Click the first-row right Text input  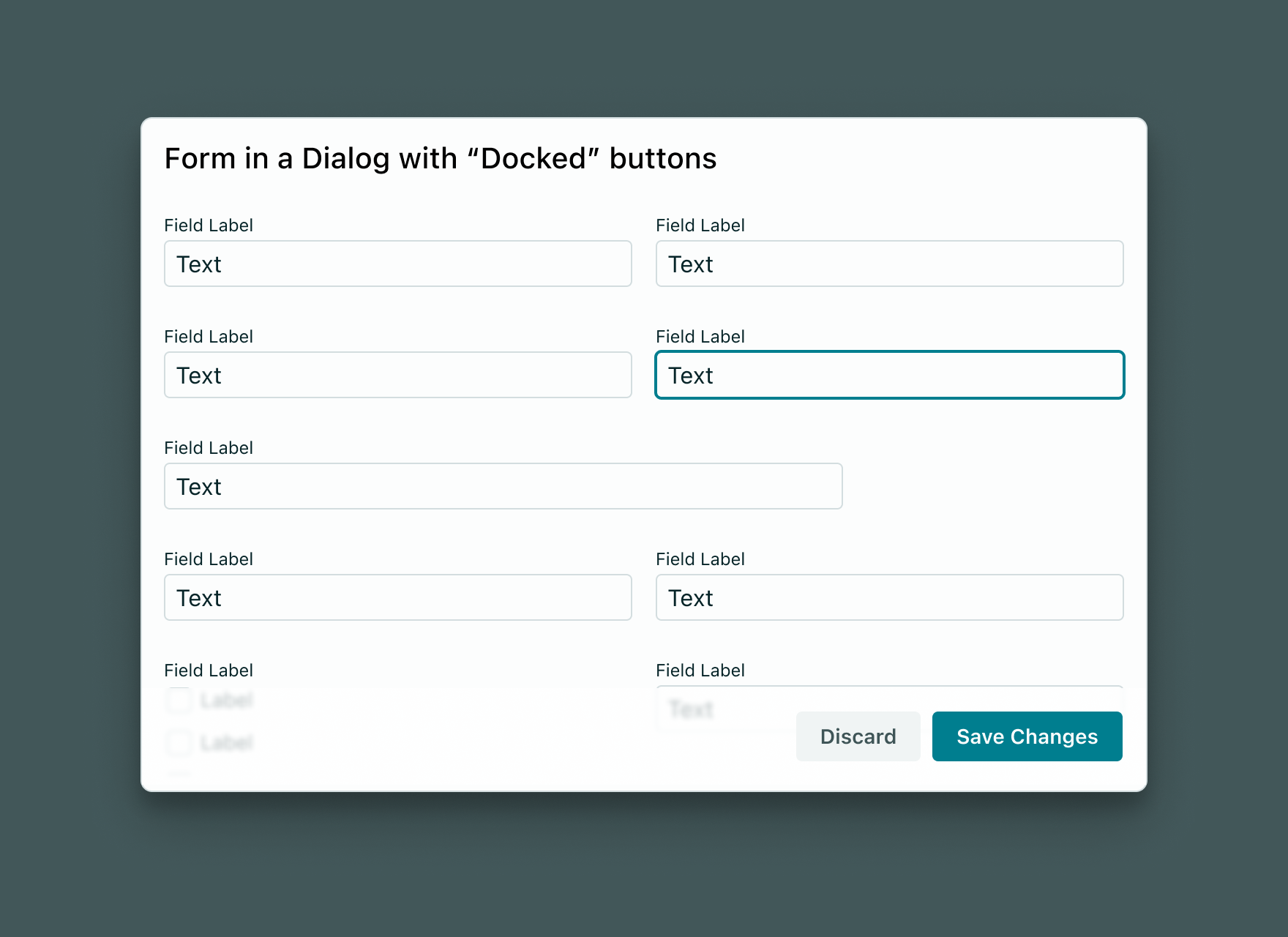(889, 264)
